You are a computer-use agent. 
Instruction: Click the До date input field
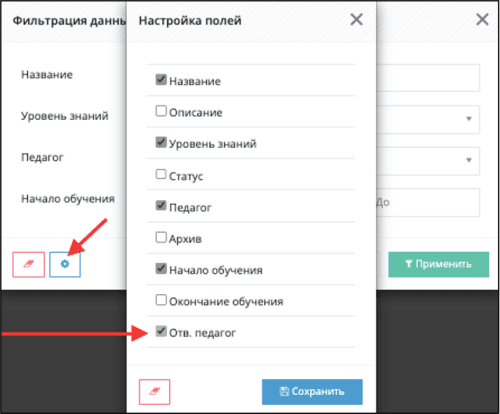click(428, 202)
